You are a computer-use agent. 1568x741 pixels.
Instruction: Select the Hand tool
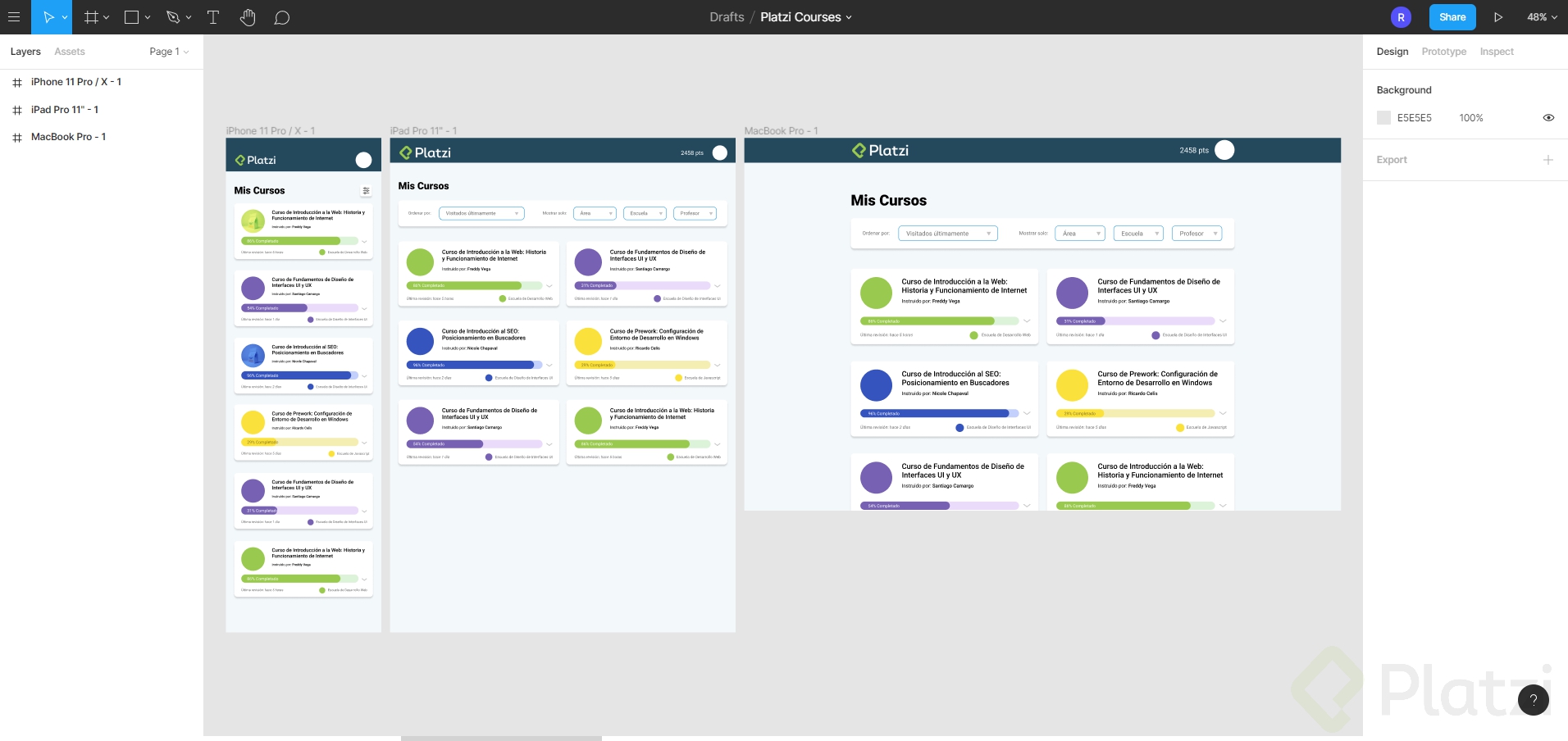coord(248,17)
